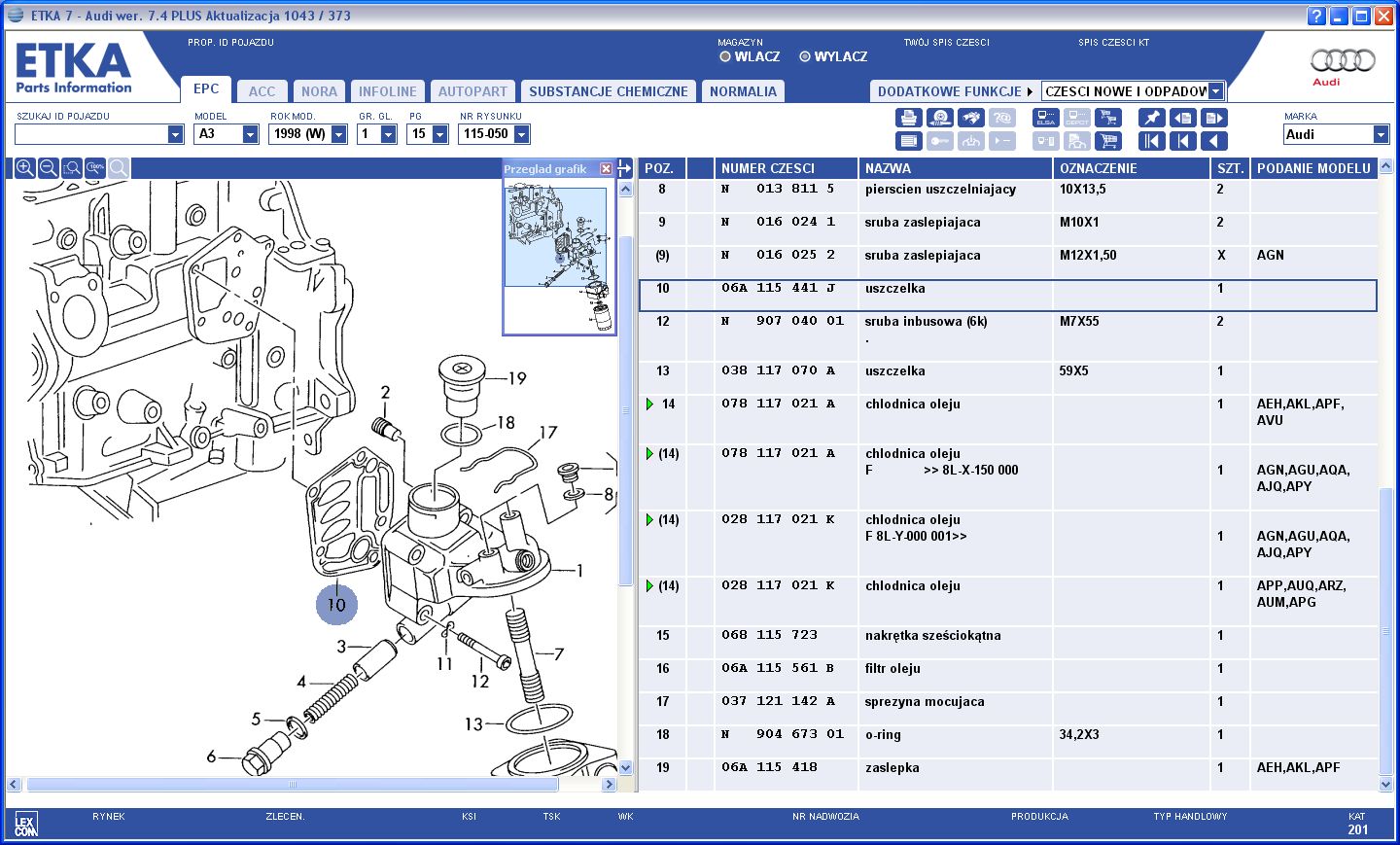Click the zoom in magnifier icon
This screenshot has height=845, width=1400.
(x=25, y=168)
